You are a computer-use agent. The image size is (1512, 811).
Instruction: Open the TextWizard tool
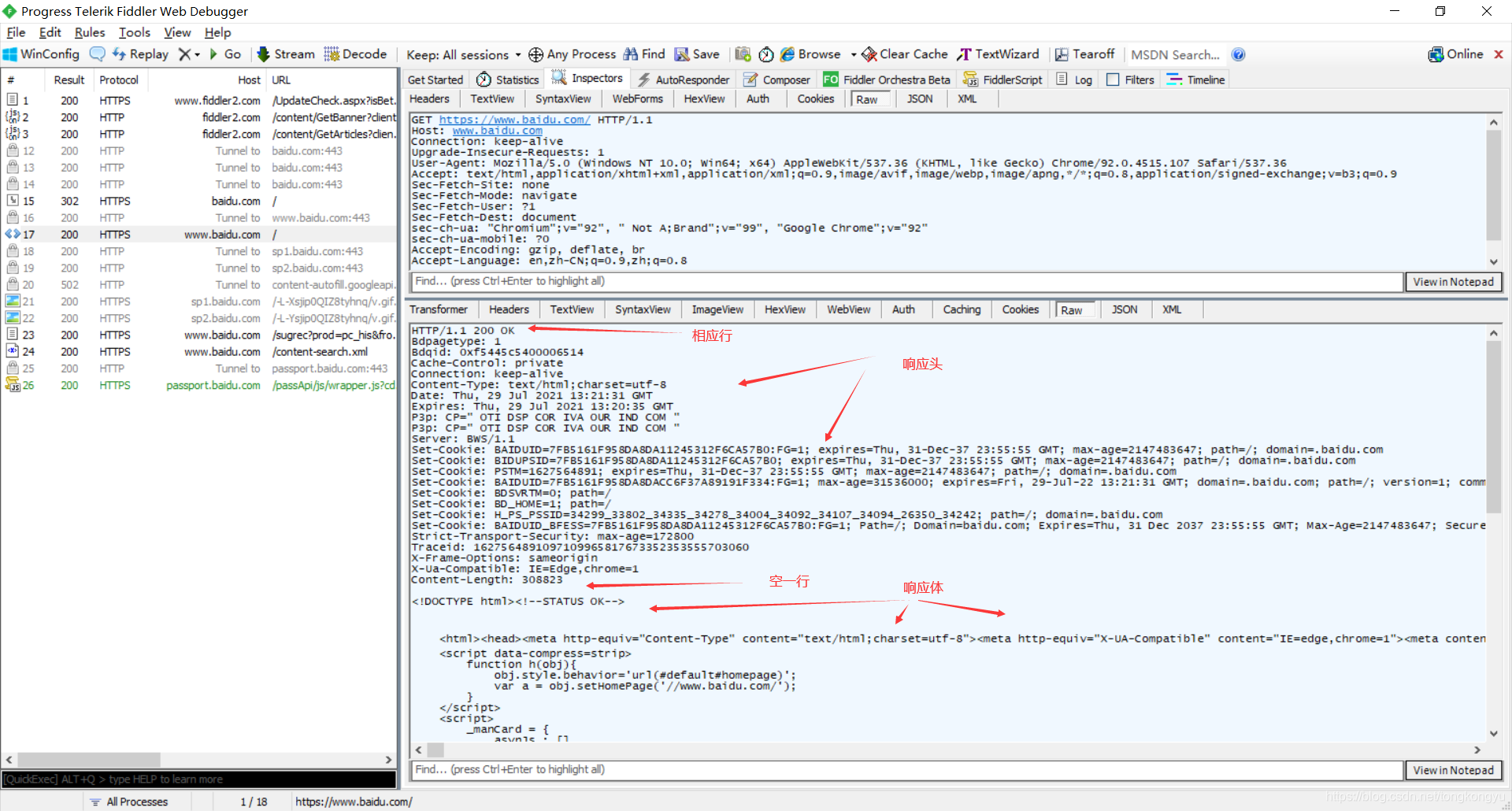[998, 54]
